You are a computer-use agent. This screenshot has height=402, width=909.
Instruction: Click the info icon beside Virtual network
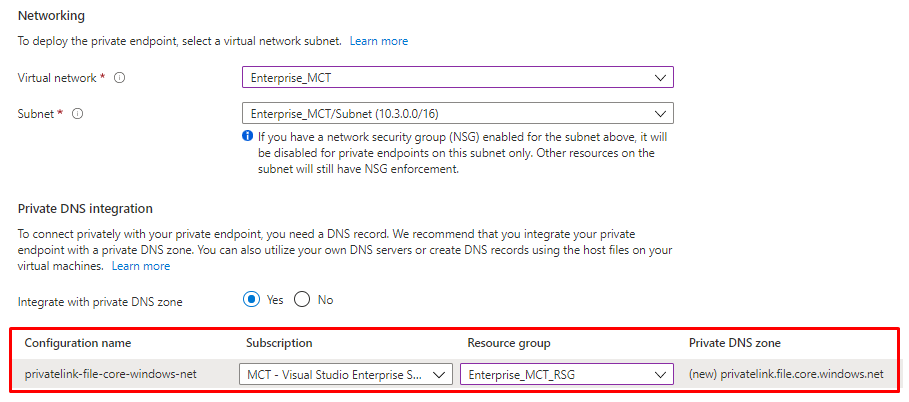click(120, 78)
